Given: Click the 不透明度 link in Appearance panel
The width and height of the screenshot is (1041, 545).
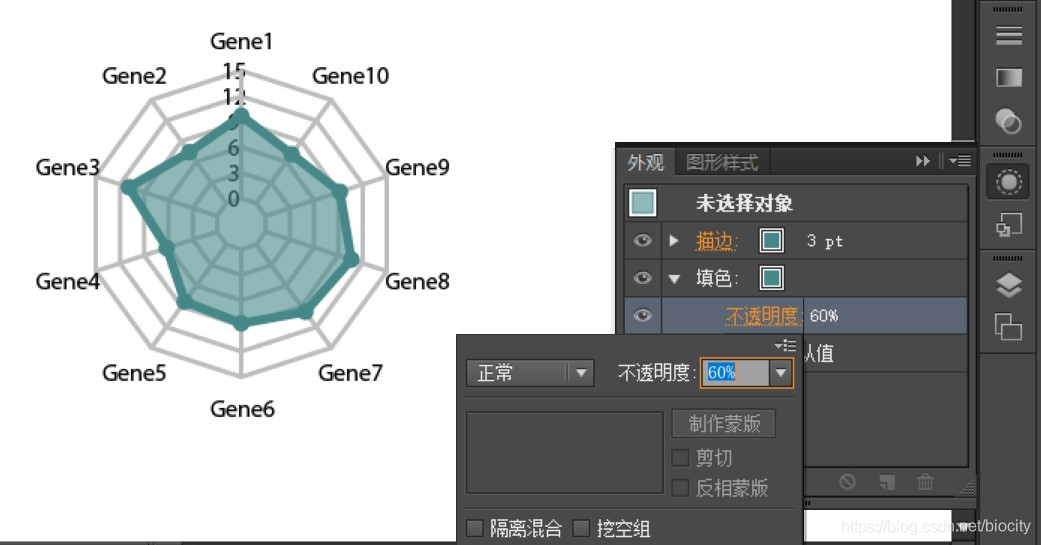Looking at the screenshot, I should pos(763,316).
